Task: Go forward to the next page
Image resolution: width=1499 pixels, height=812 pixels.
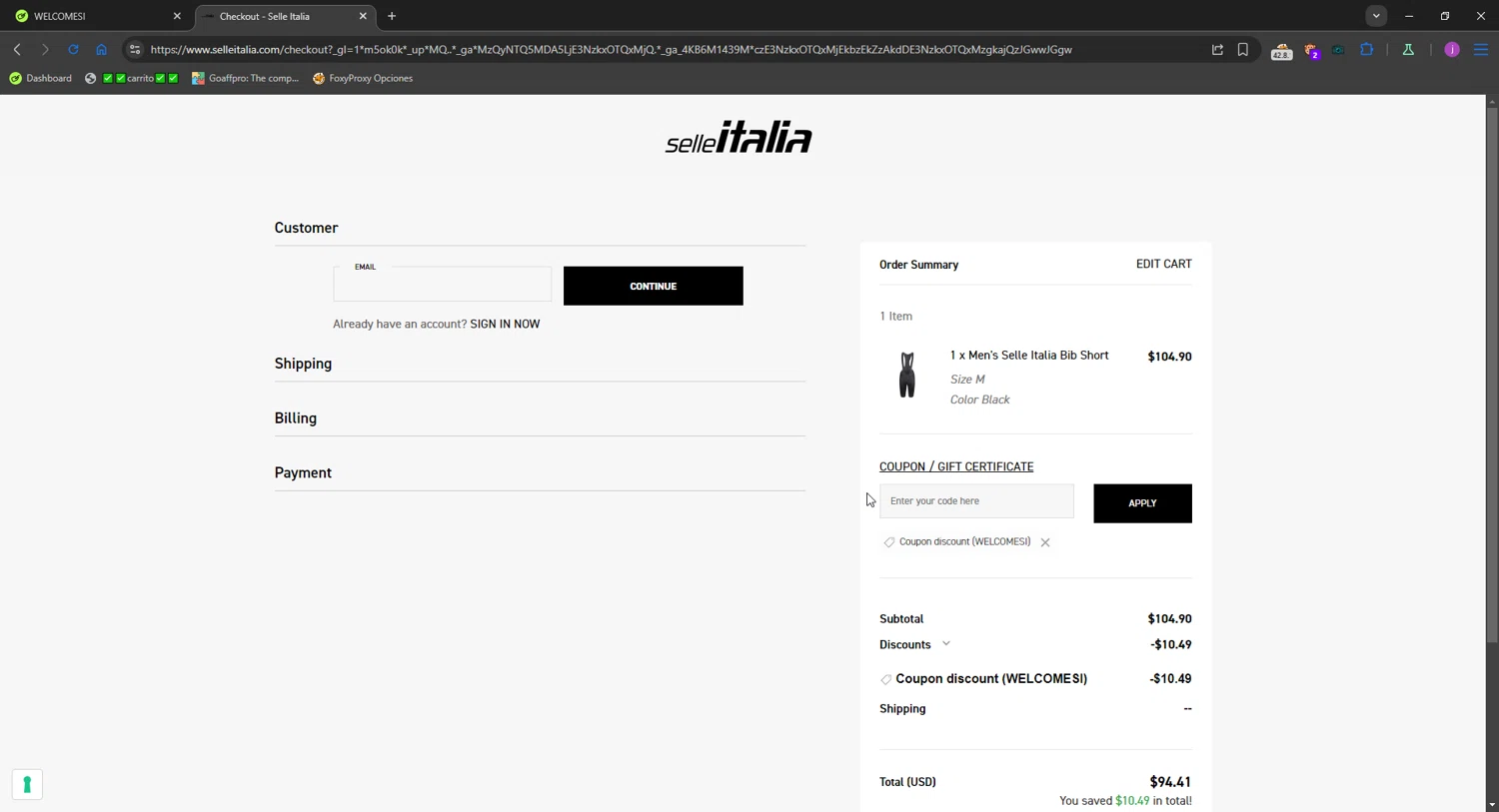Action: point(45,49)
